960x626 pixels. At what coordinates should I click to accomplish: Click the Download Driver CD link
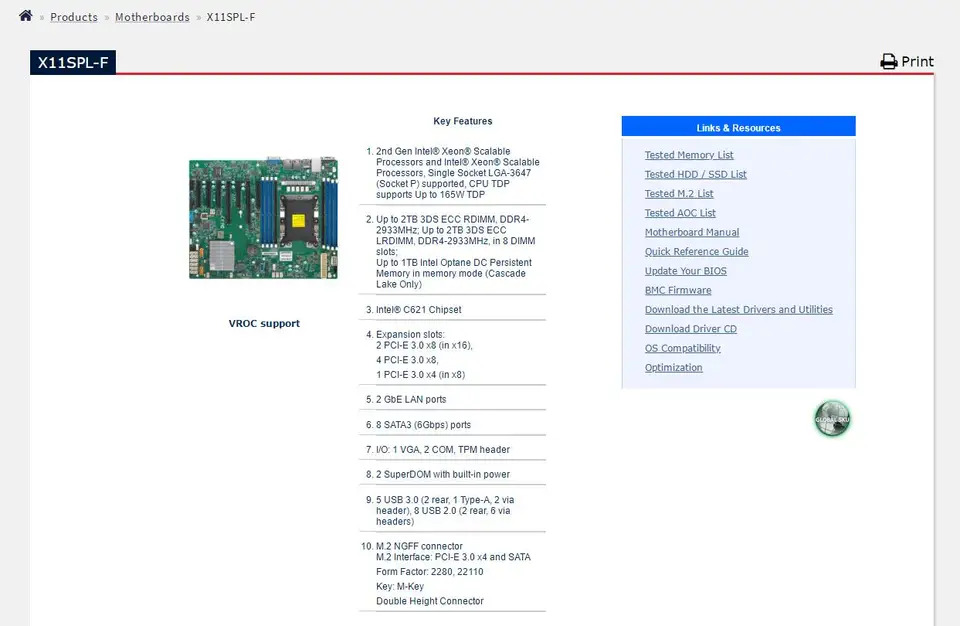click(691, 329)
